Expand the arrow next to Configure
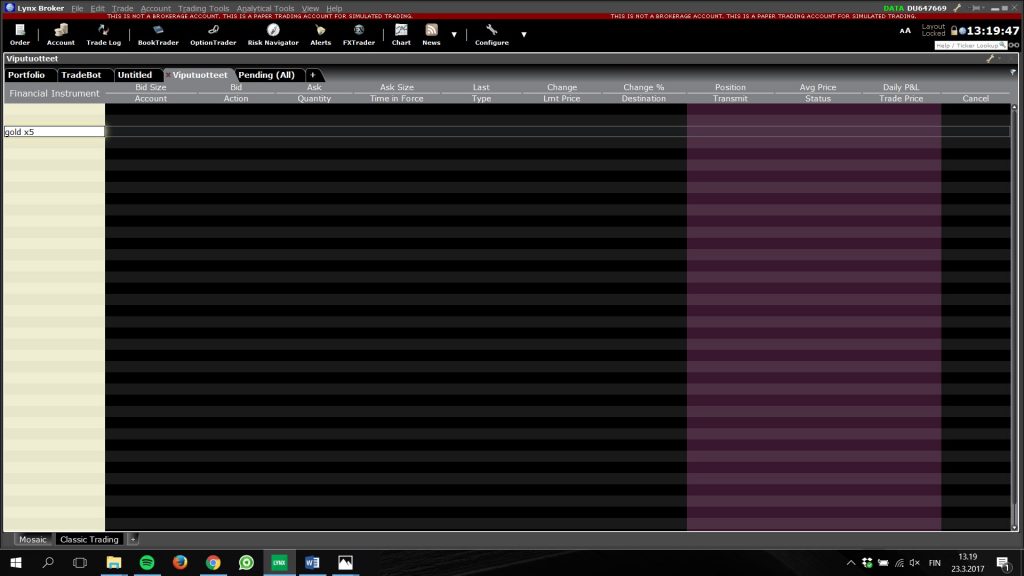Screen dimensions: 1024x576 pos(524,35)
